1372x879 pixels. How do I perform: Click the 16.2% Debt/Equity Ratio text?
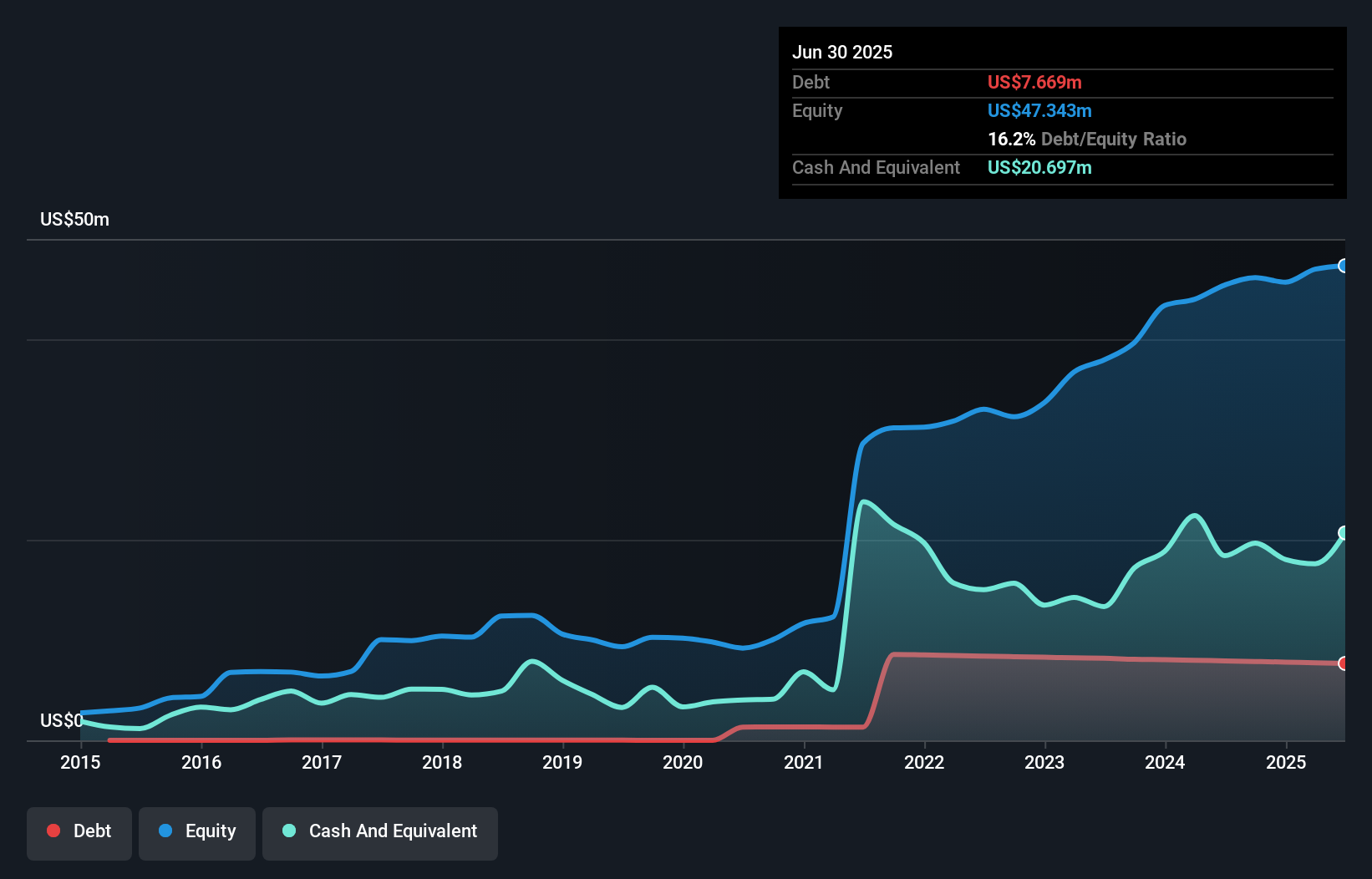tap(1087, 139)
